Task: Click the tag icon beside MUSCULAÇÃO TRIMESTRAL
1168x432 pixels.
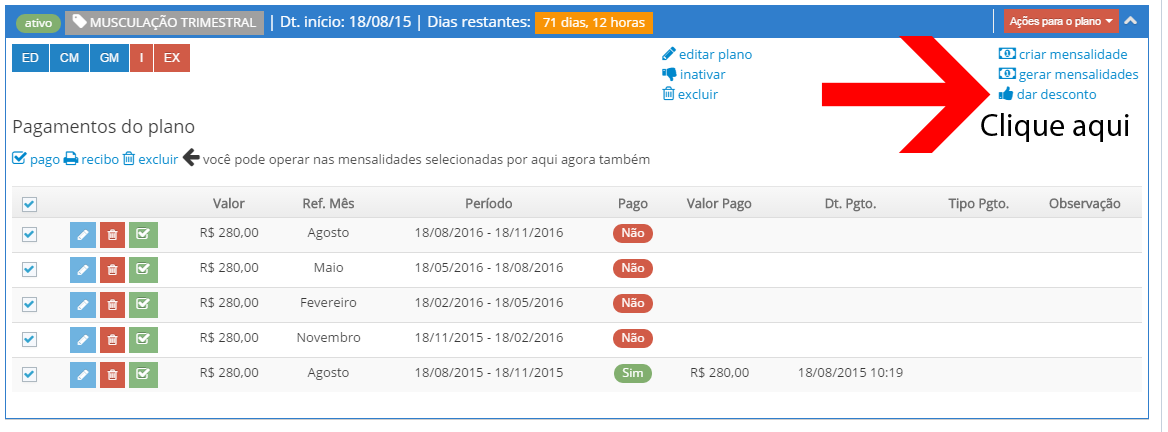Action: [80, 22]
